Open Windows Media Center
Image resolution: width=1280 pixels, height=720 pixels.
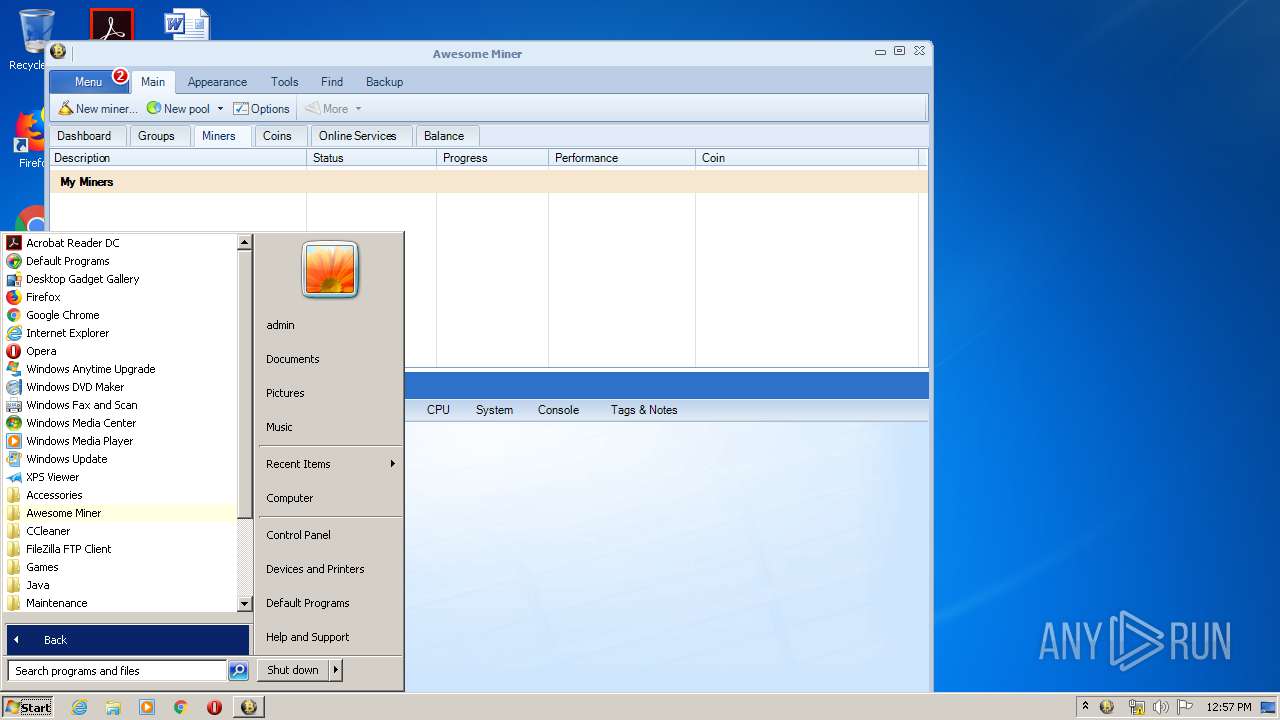pos(120,423)
